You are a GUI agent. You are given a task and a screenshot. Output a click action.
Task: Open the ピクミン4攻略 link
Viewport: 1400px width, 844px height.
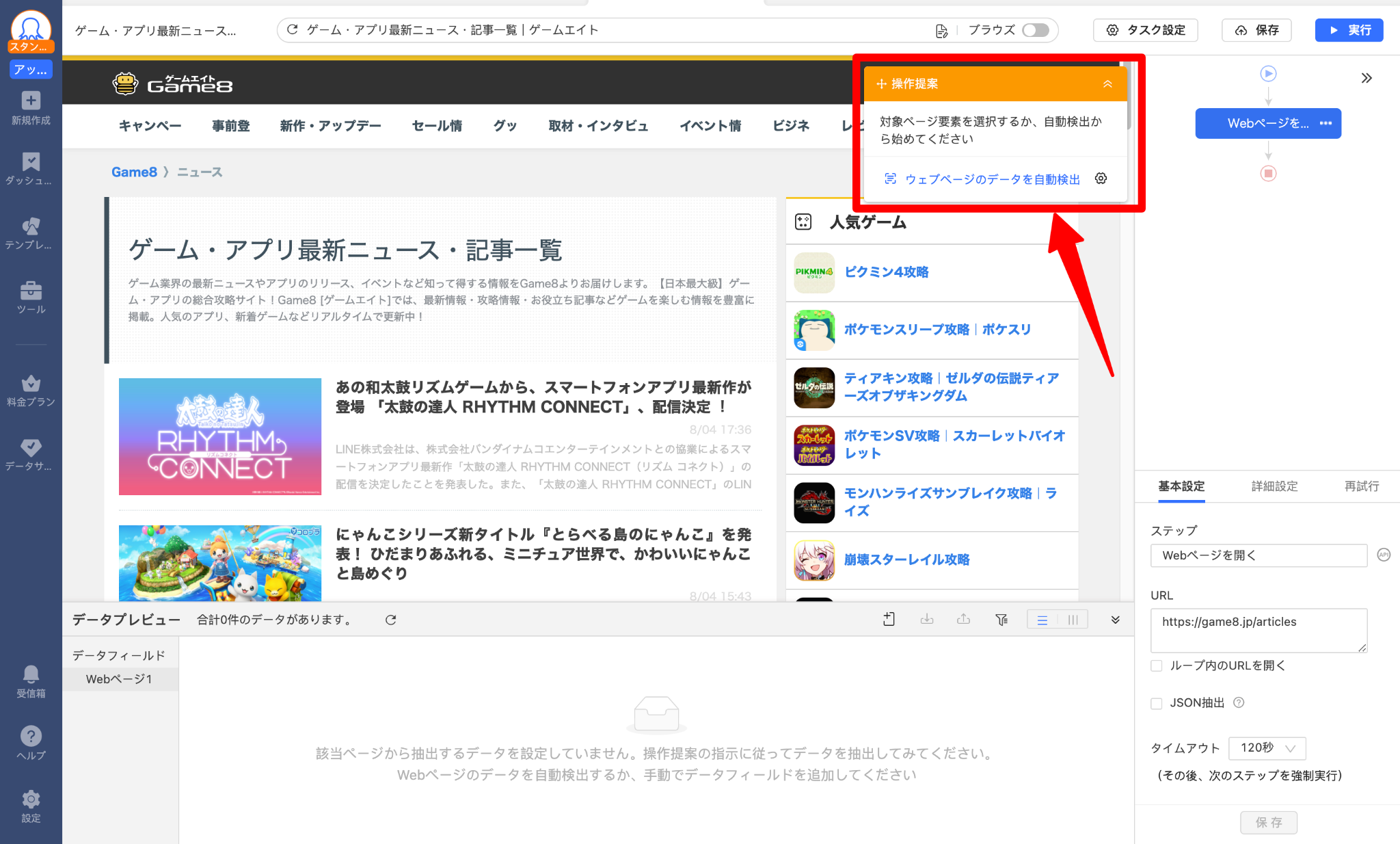tap(887, 272)
